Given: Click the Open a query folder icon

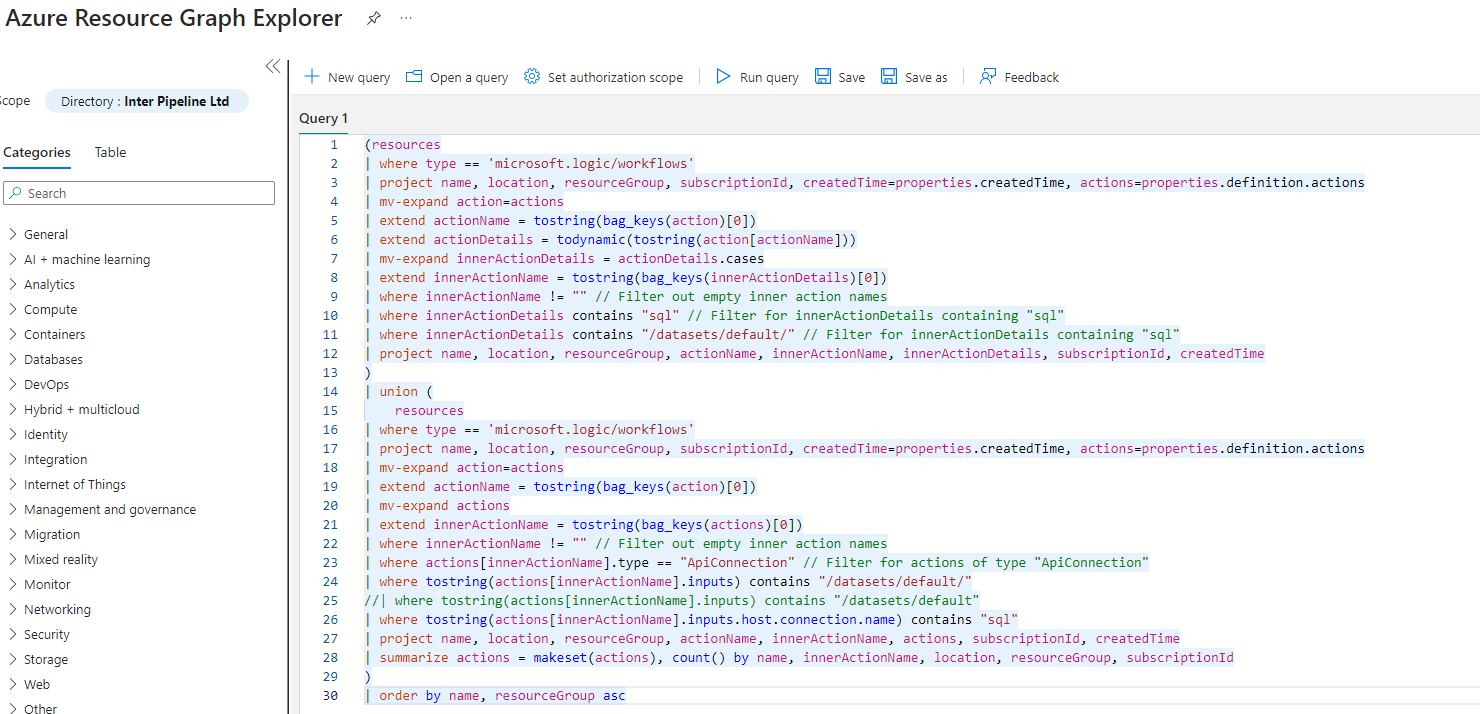Looking at the screenshot, I should tap(413, 77).
